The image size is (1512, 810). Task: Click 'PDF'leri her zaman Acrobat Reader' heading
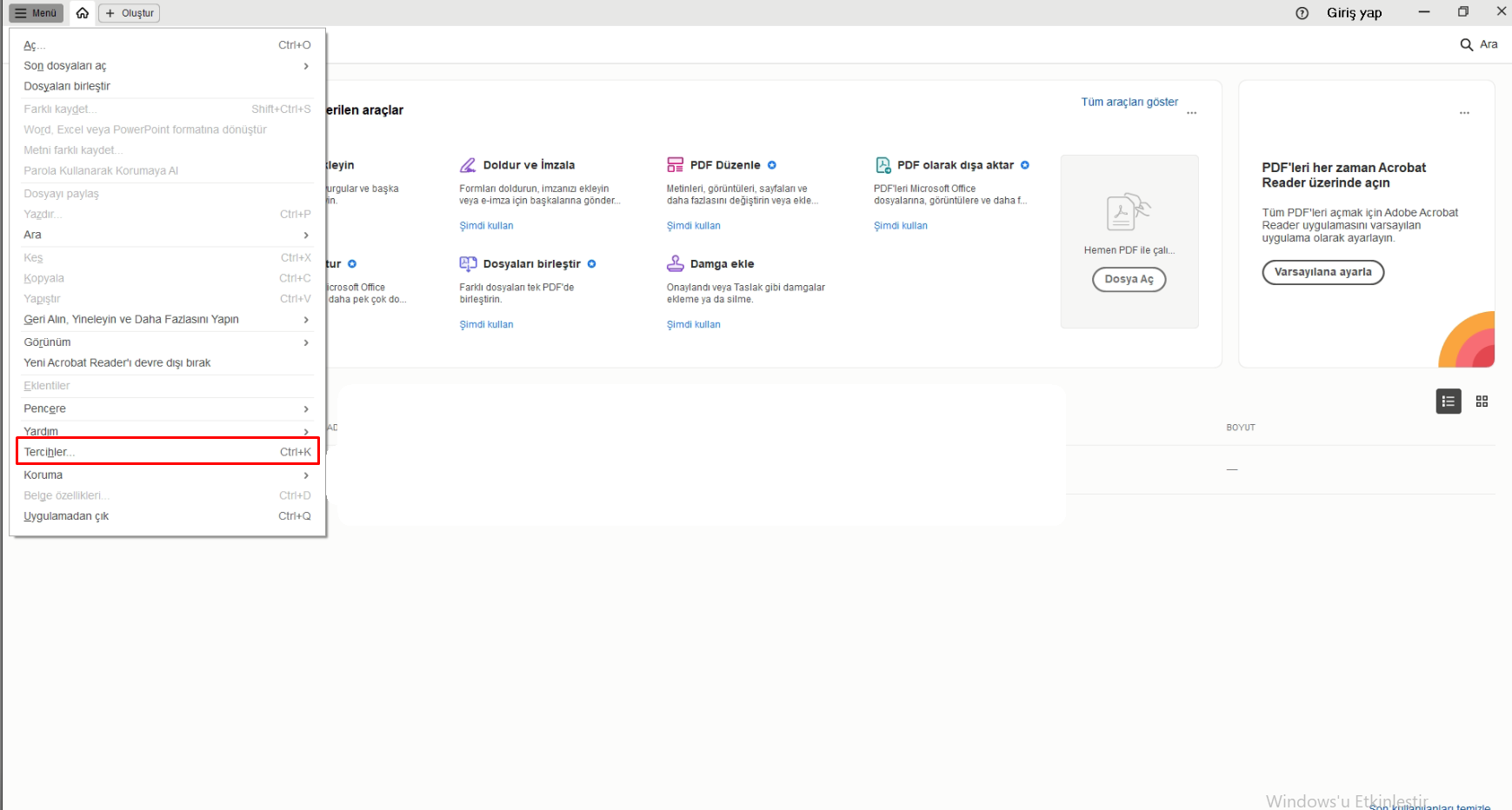coord(1343,176)
